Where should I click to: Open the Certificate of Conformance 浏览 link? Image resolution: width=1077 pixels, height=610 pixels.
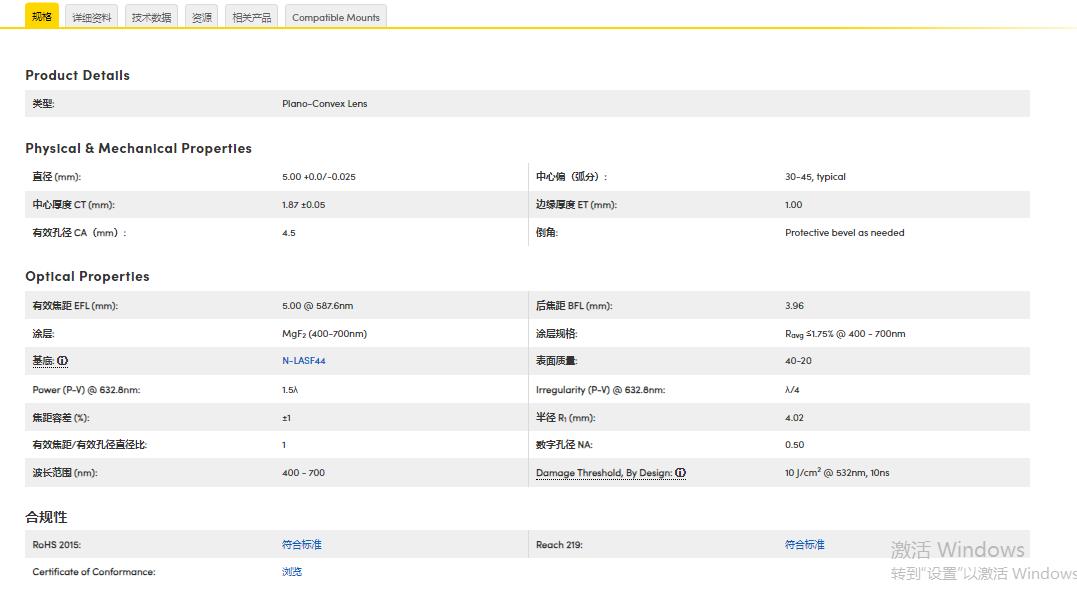(x=292, y=572)
